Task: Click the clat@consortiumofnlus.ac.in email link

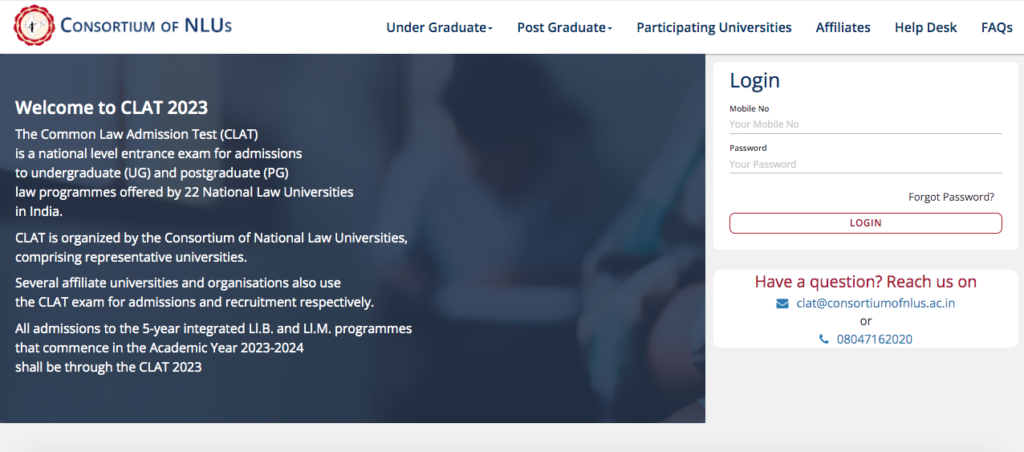Action: tap(875, 303)
